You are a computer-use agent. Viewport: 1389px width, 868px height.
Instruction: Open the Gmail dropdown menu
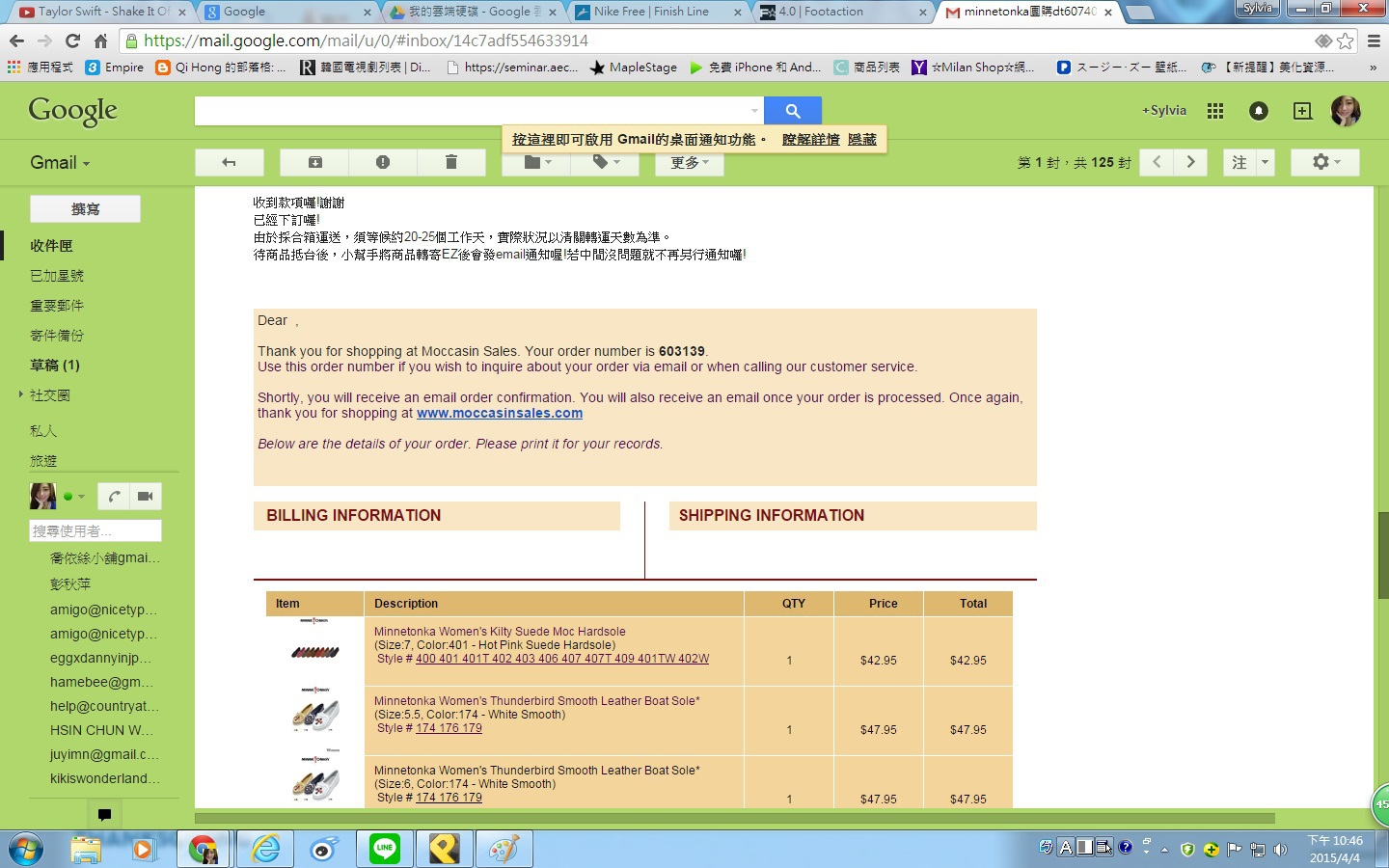coord(60,162)
